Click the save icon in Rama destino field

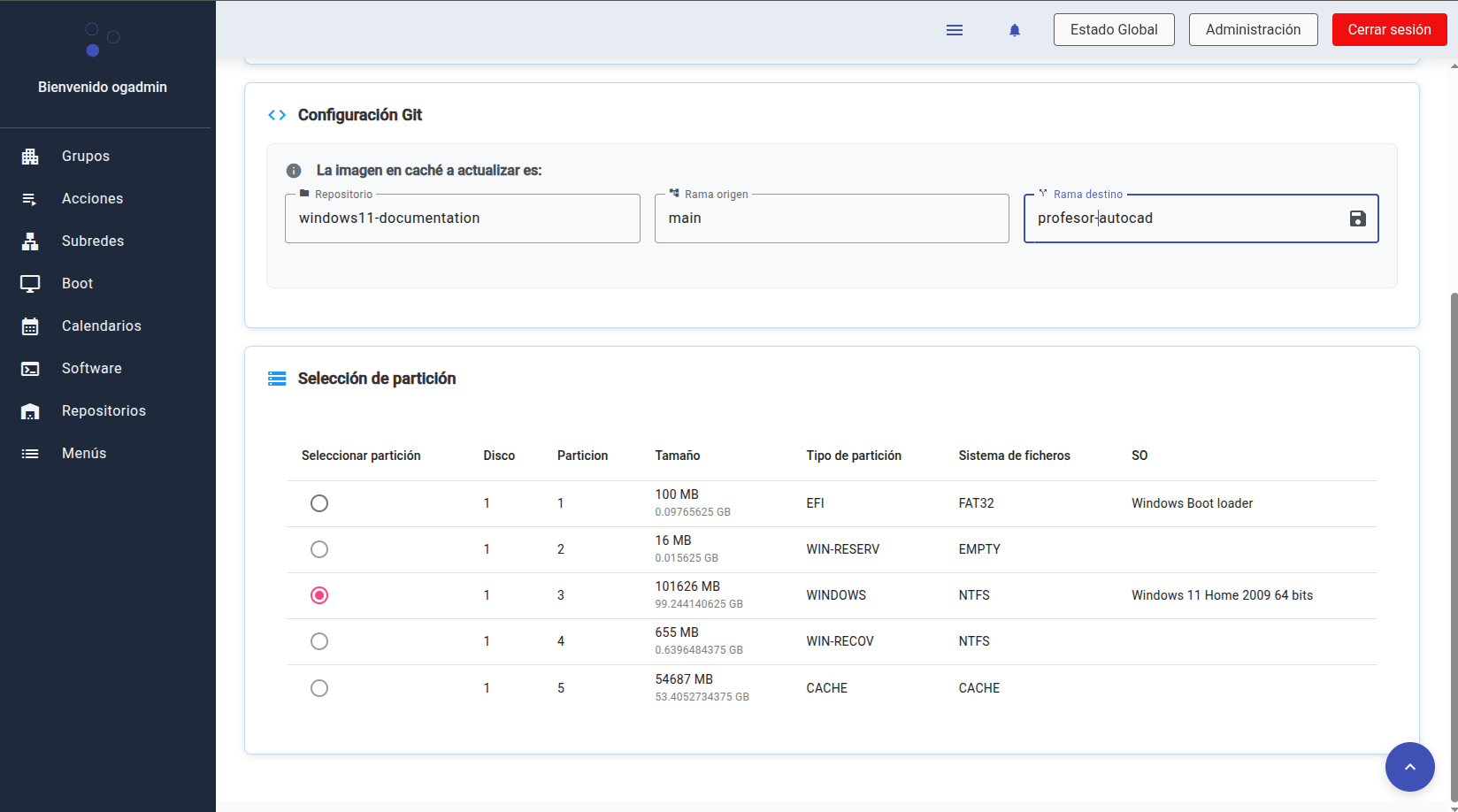pos(1357,218)
